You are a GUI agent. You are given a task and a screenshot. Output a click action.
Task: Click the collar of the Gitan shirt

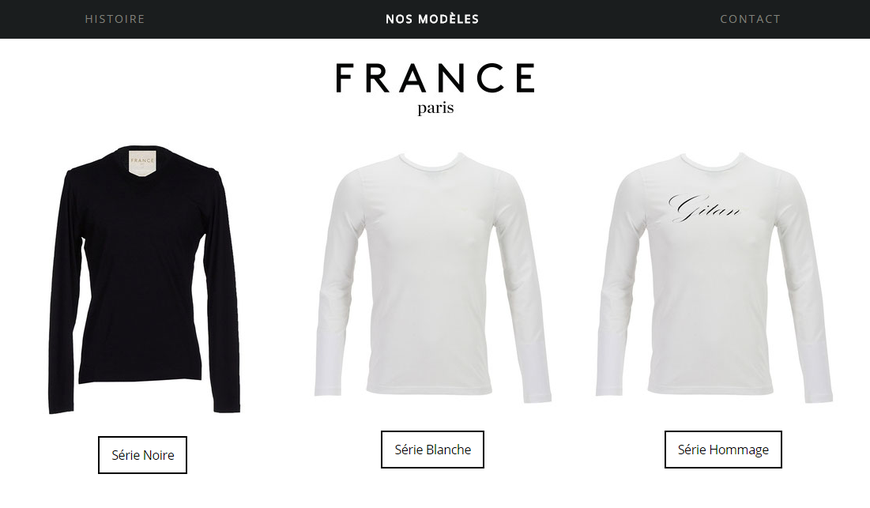coord(714,163)
